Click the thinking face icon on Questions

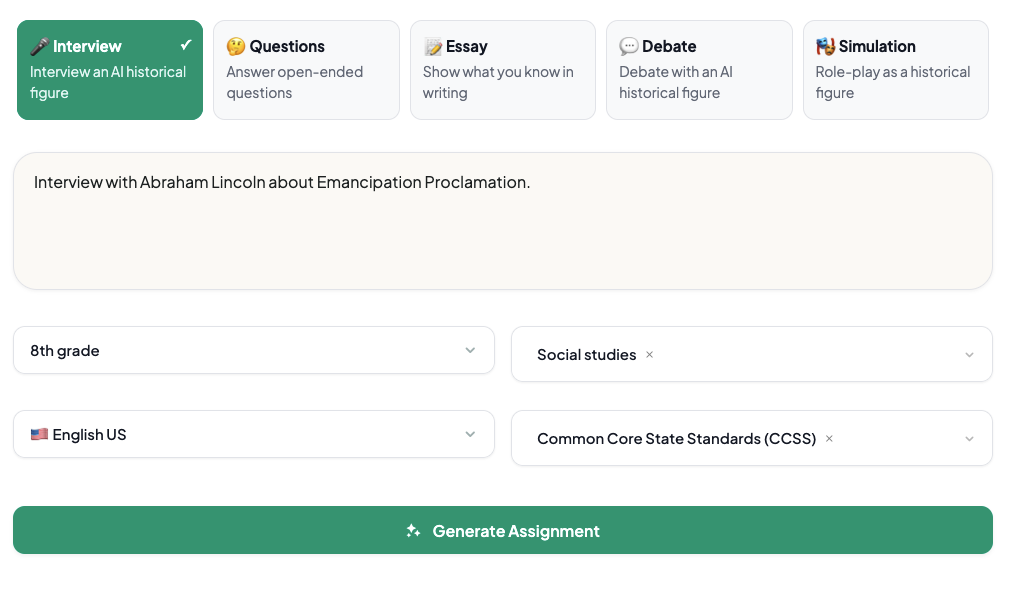tap(236, 47)
